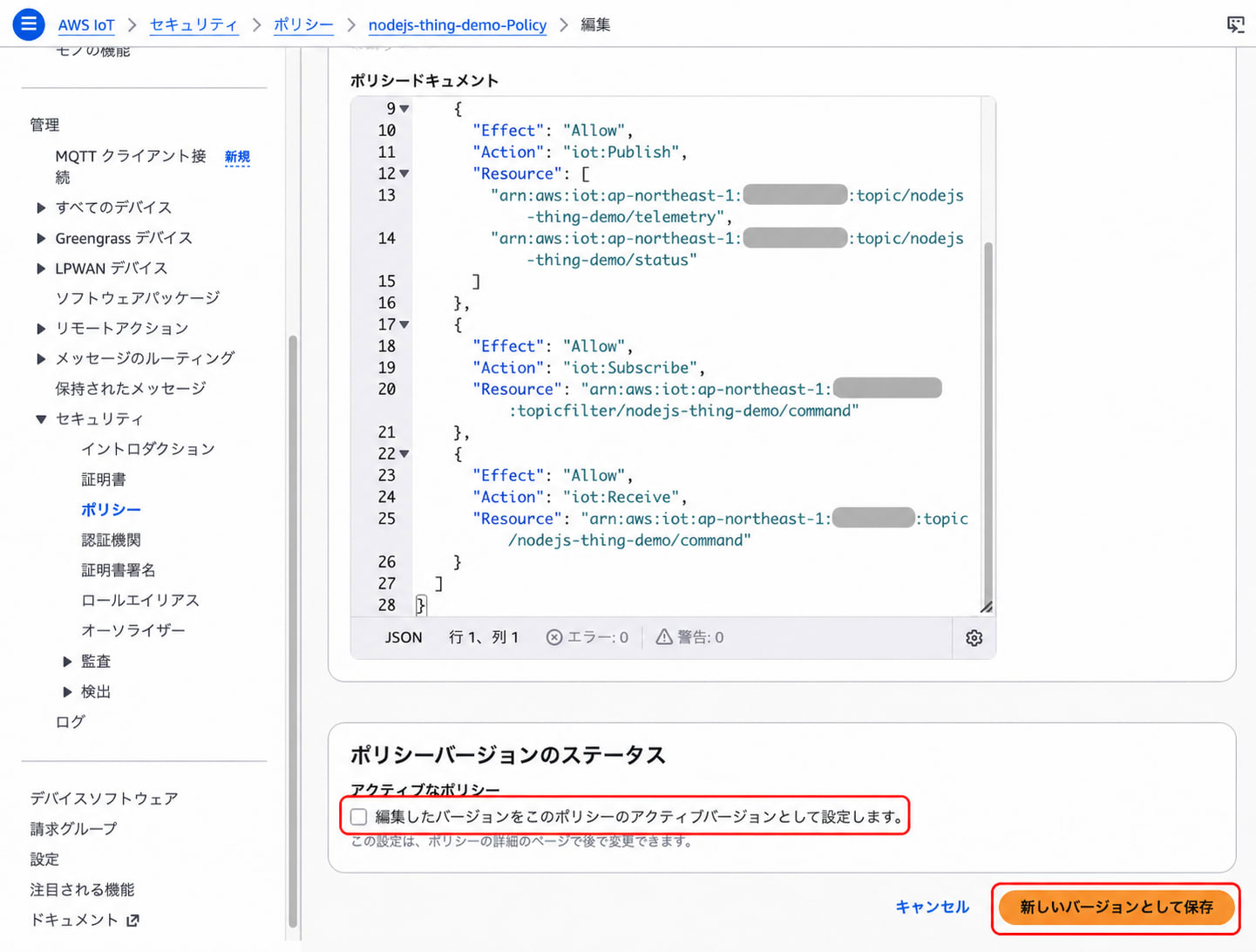Click the top-right CloudShell icon
This screenshot has width=1256, height=952.
coord(1236,24)
